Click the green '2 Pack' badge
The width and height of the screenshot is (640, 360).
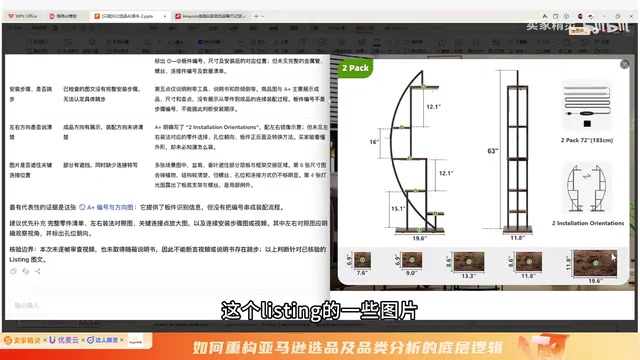point(355,68)
